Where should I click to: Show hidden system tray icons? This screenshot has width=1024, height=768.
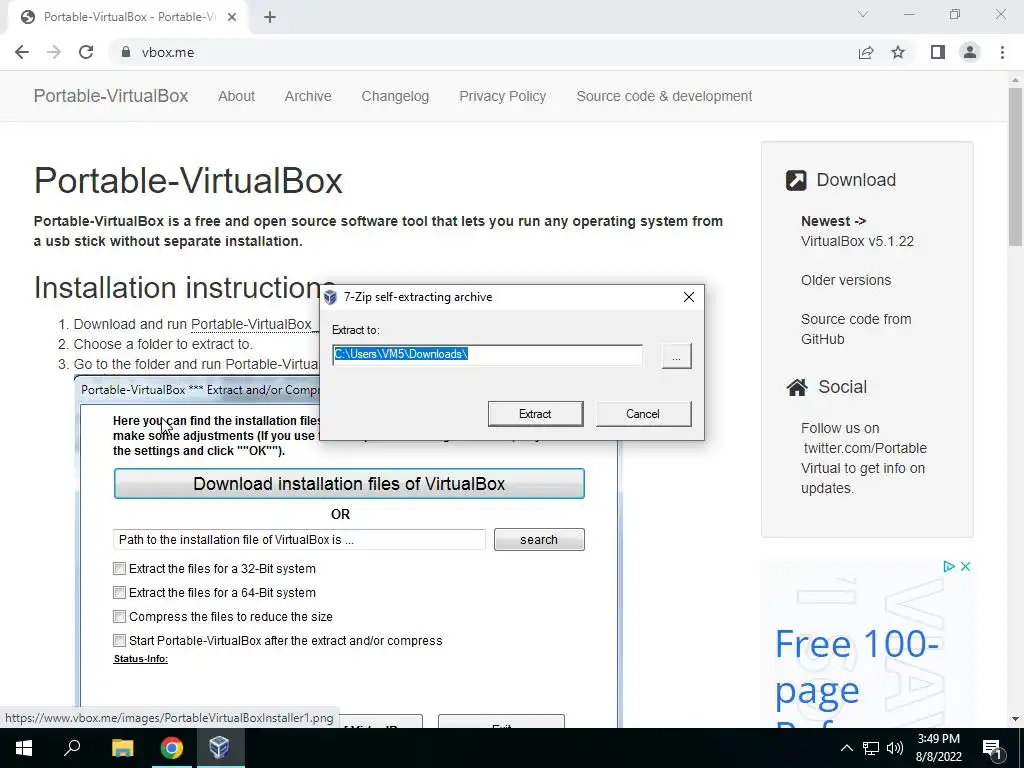pyautogui.click(x=846, y=748)
